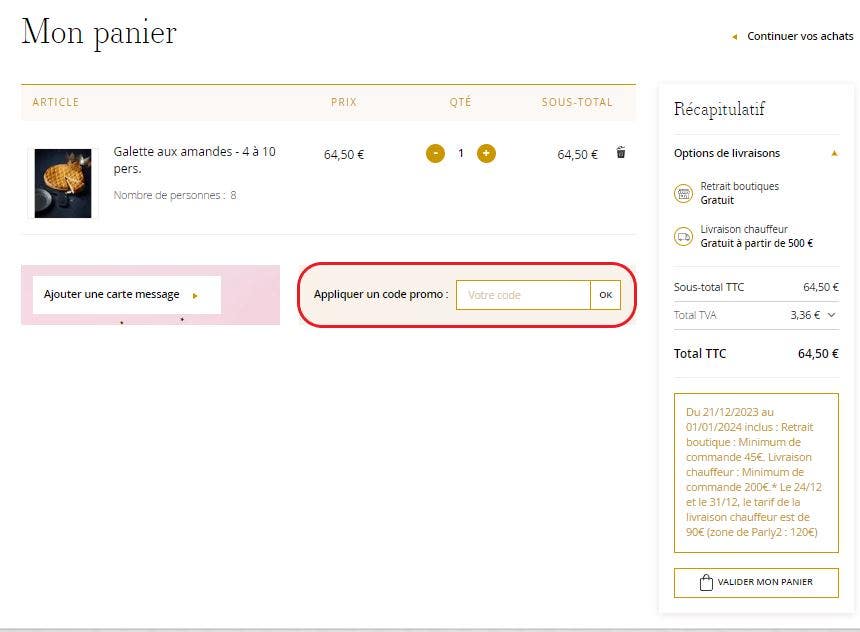Click the delivery conditions notice box
The width and height of the screenshot is (860, 632).
pos(756,472)
